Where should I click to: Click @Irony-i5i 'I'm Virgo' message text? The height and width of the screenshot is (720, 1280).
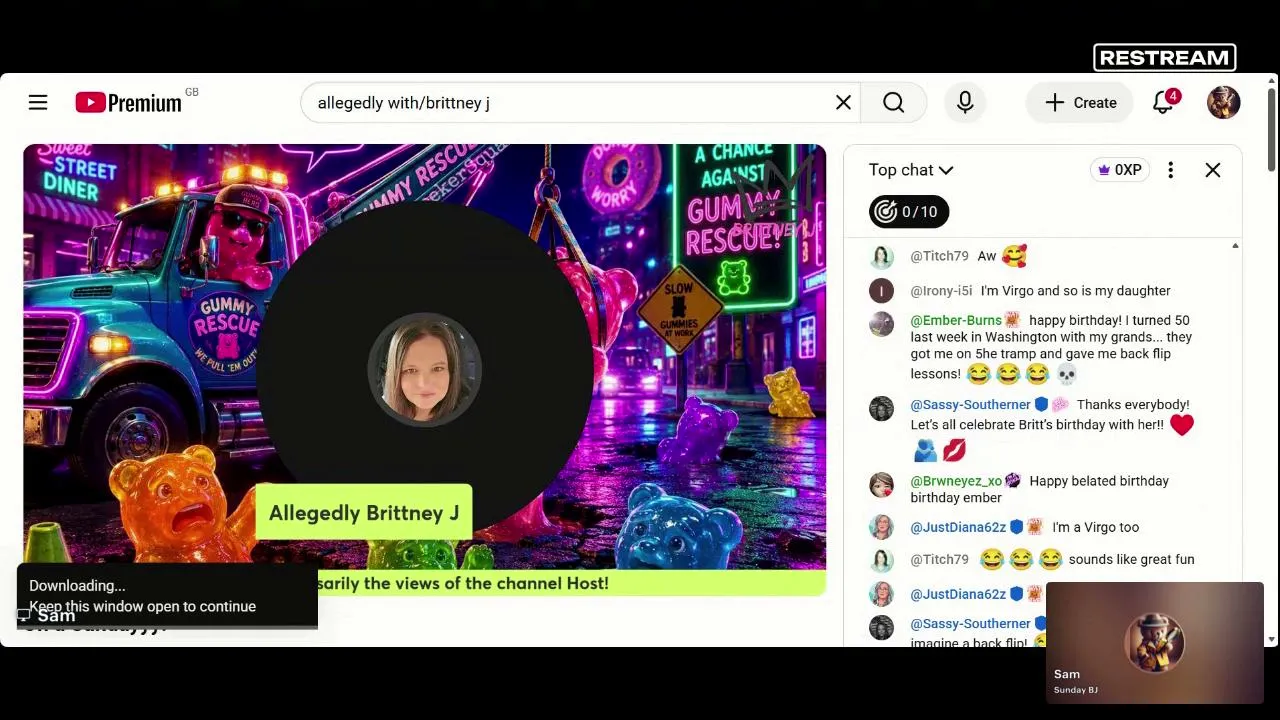(1075, 291)
